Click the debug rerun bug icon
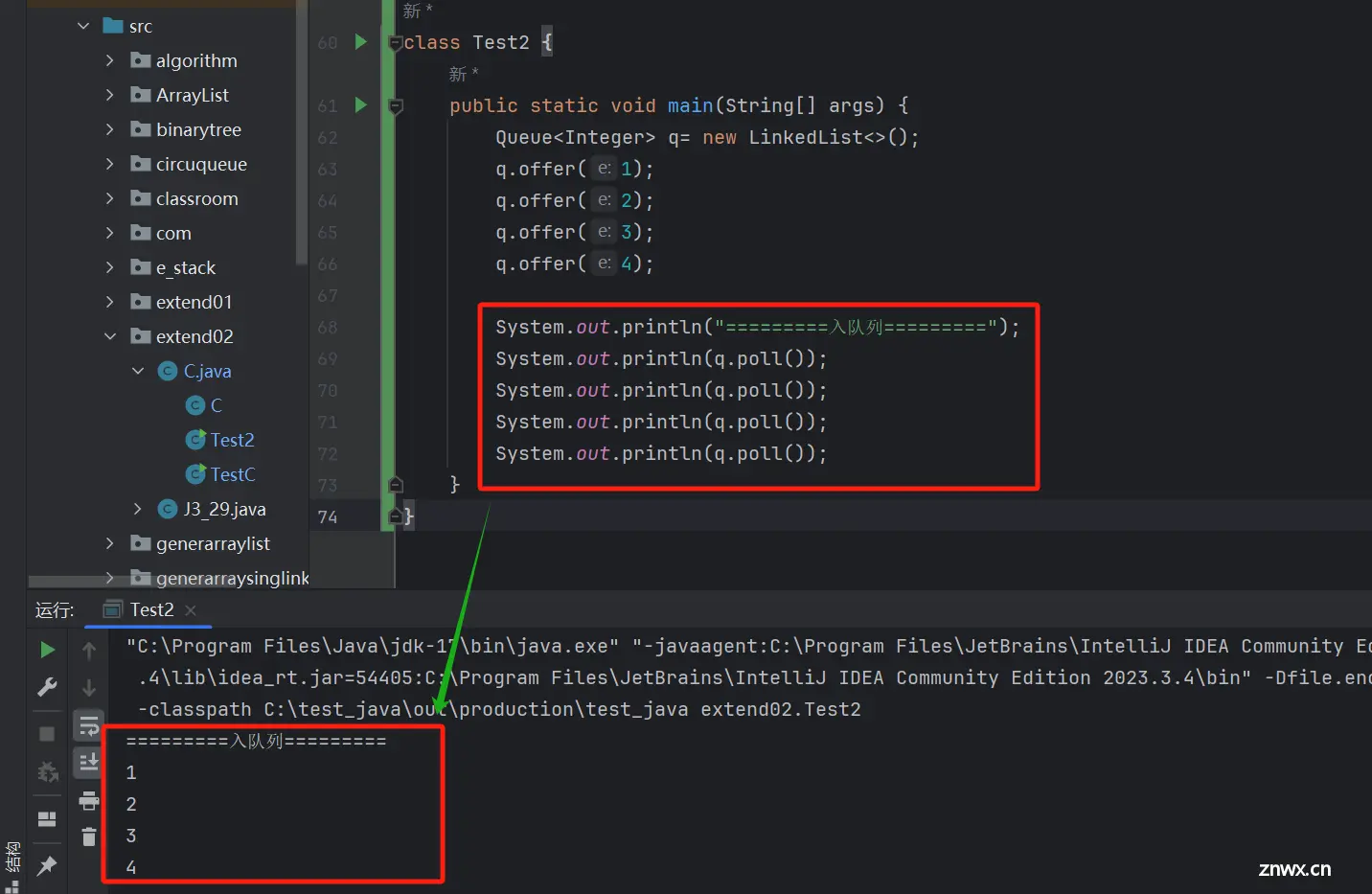Viewport: 1372px width, 894px height. pos(47,772)
